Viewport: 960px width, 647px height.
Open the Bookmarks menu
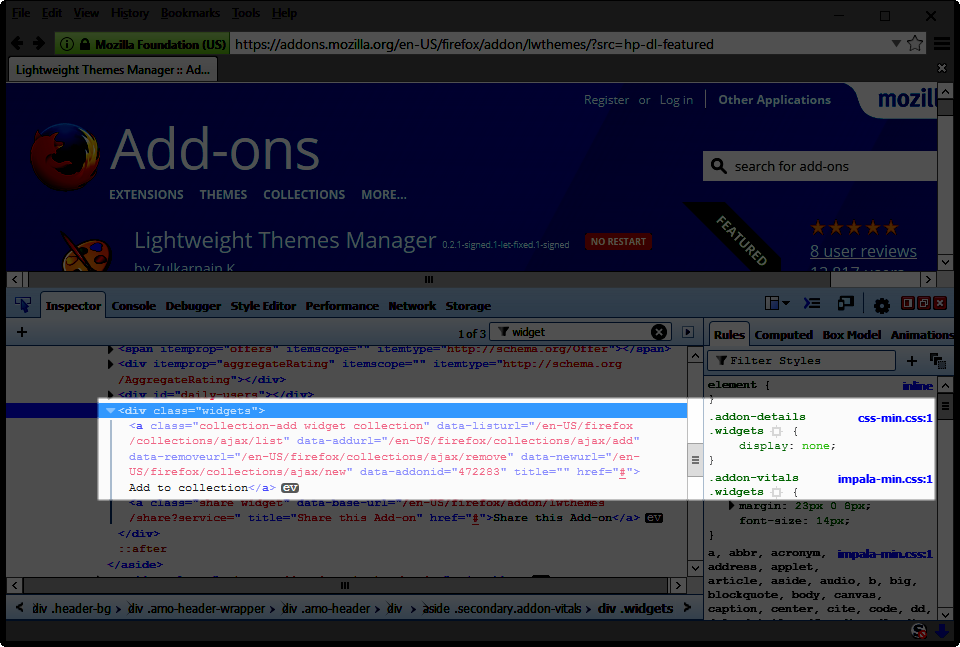(x=190, y=13)
